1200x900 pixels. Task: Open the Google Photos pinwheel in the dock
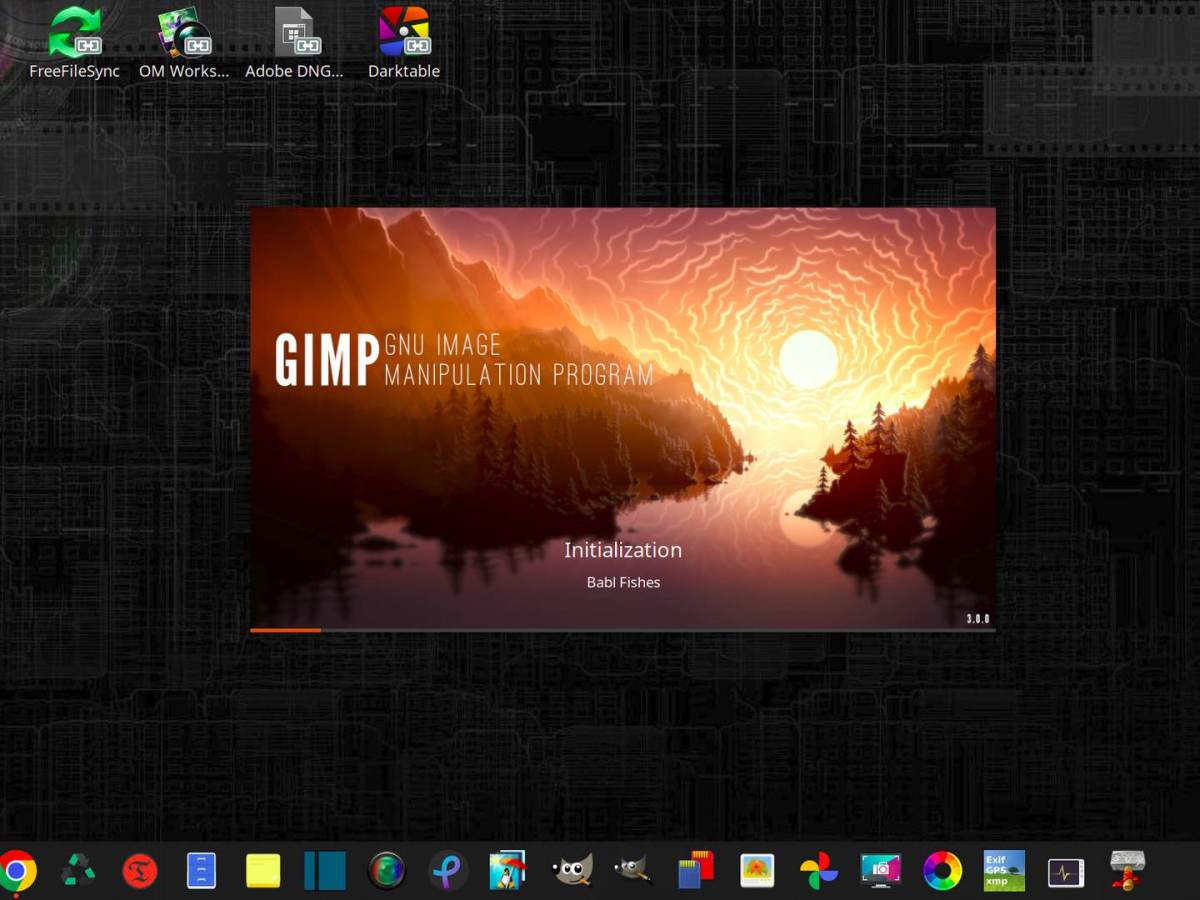coord(819,871)
